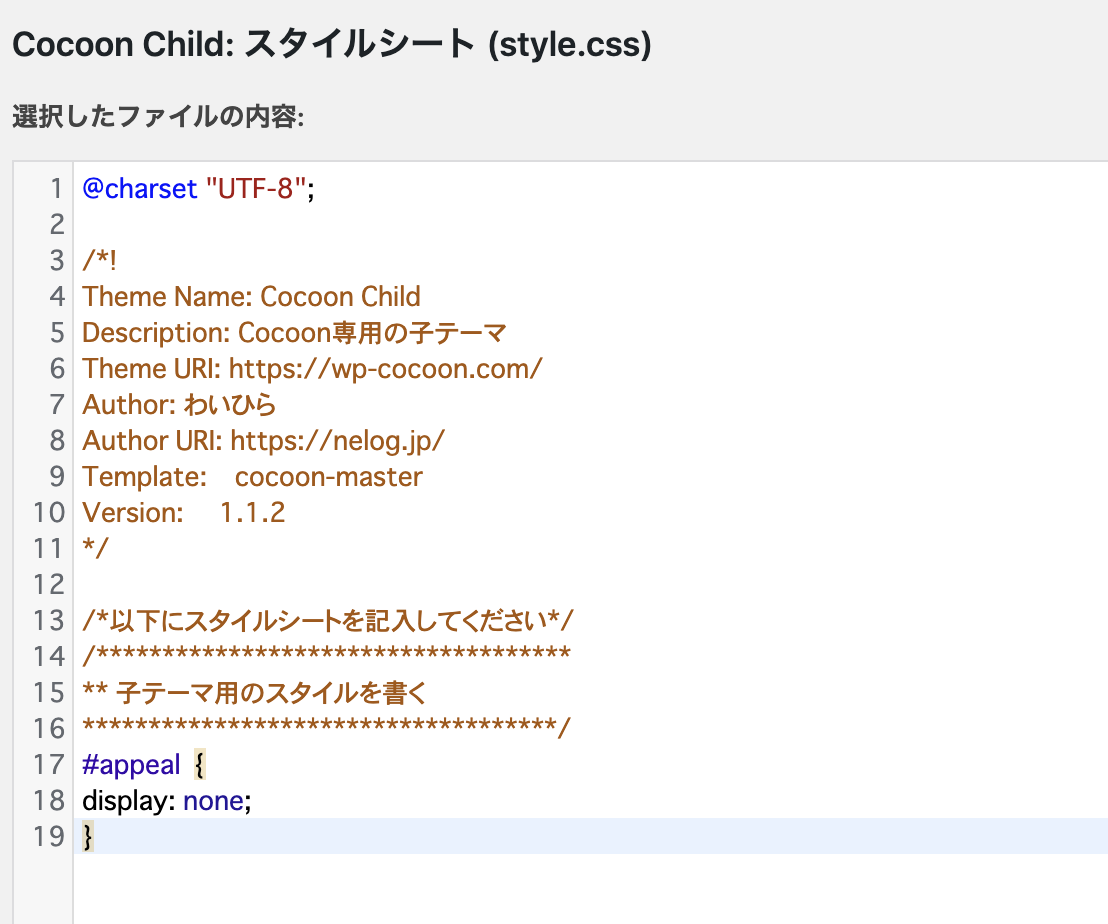The image size is (1108, 924).
Task: Click the wp-cocoon.com Theme URI text
Action: pos(385,369)
